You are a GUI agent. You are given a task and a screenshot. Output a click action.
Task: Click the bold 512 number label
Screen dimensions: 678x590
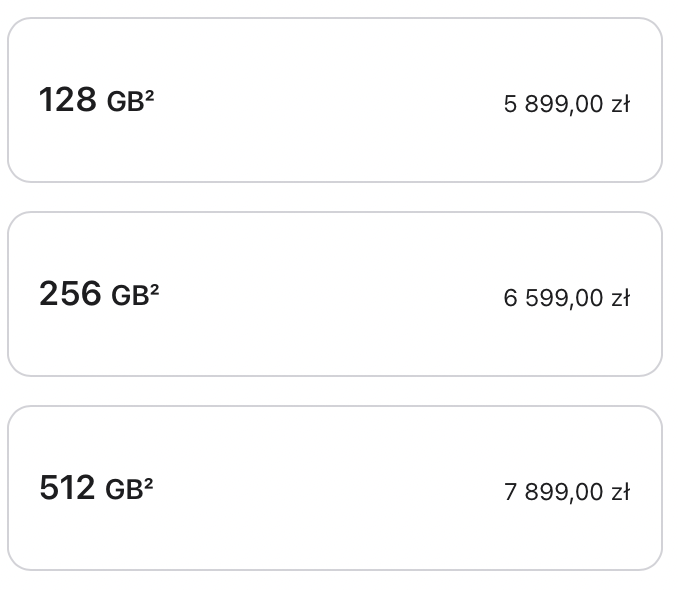point(67,487)
